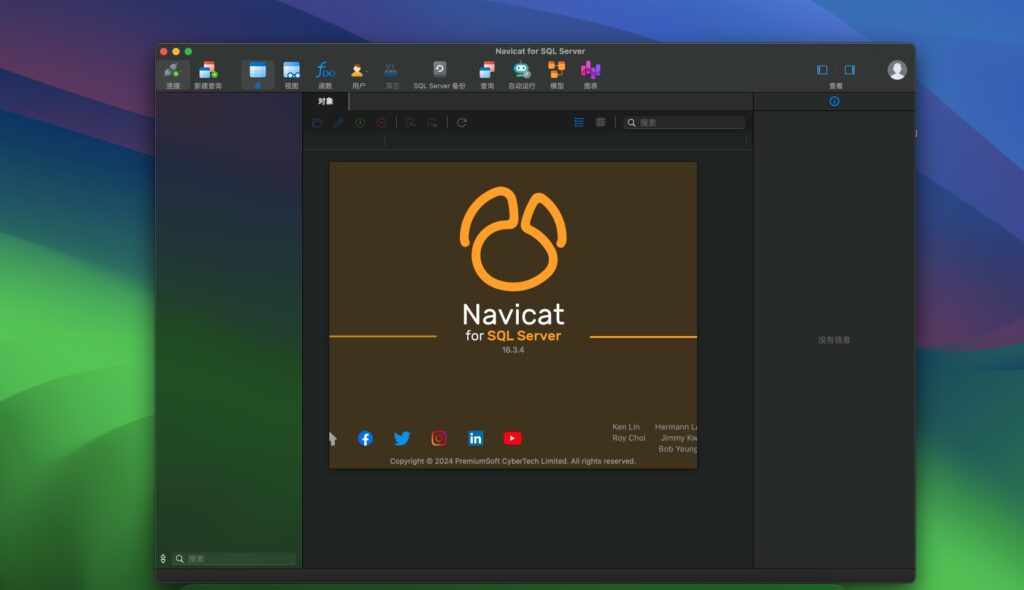Screen dimensions: 1024x590
Task: Open a 新建查询 (New Query)
Action: 207,70
